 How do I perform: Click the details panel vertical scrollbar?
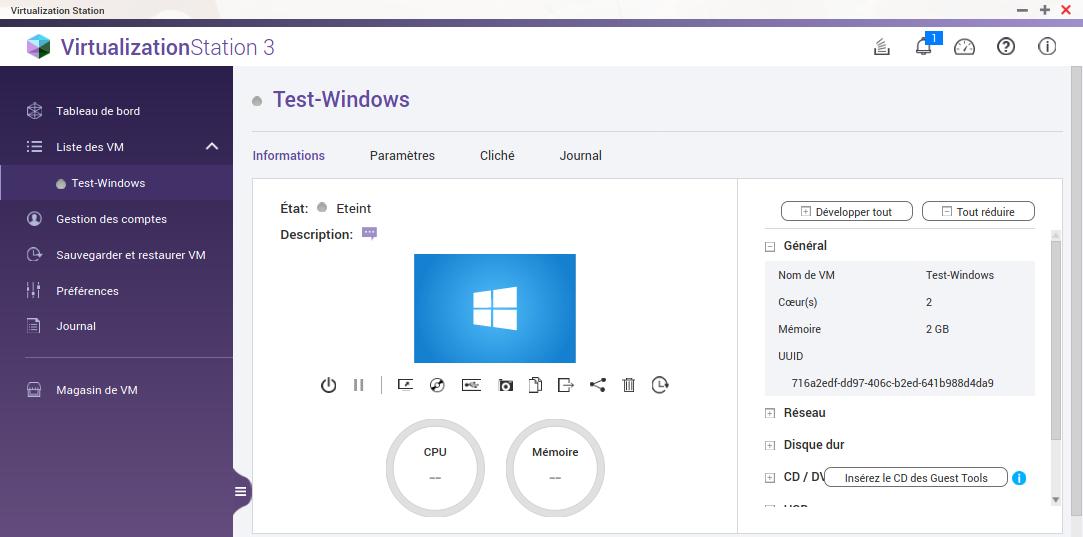click(1056, 340)
